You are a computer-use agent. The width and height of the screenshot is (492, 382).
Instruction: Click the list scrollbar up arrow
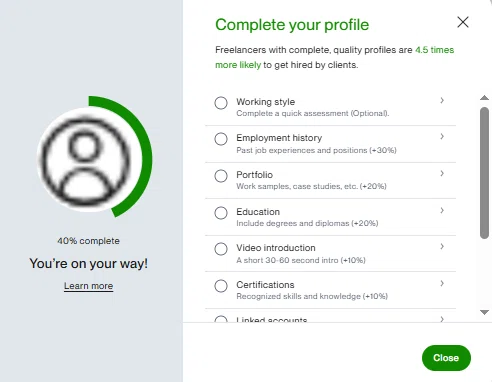[484, 98]
